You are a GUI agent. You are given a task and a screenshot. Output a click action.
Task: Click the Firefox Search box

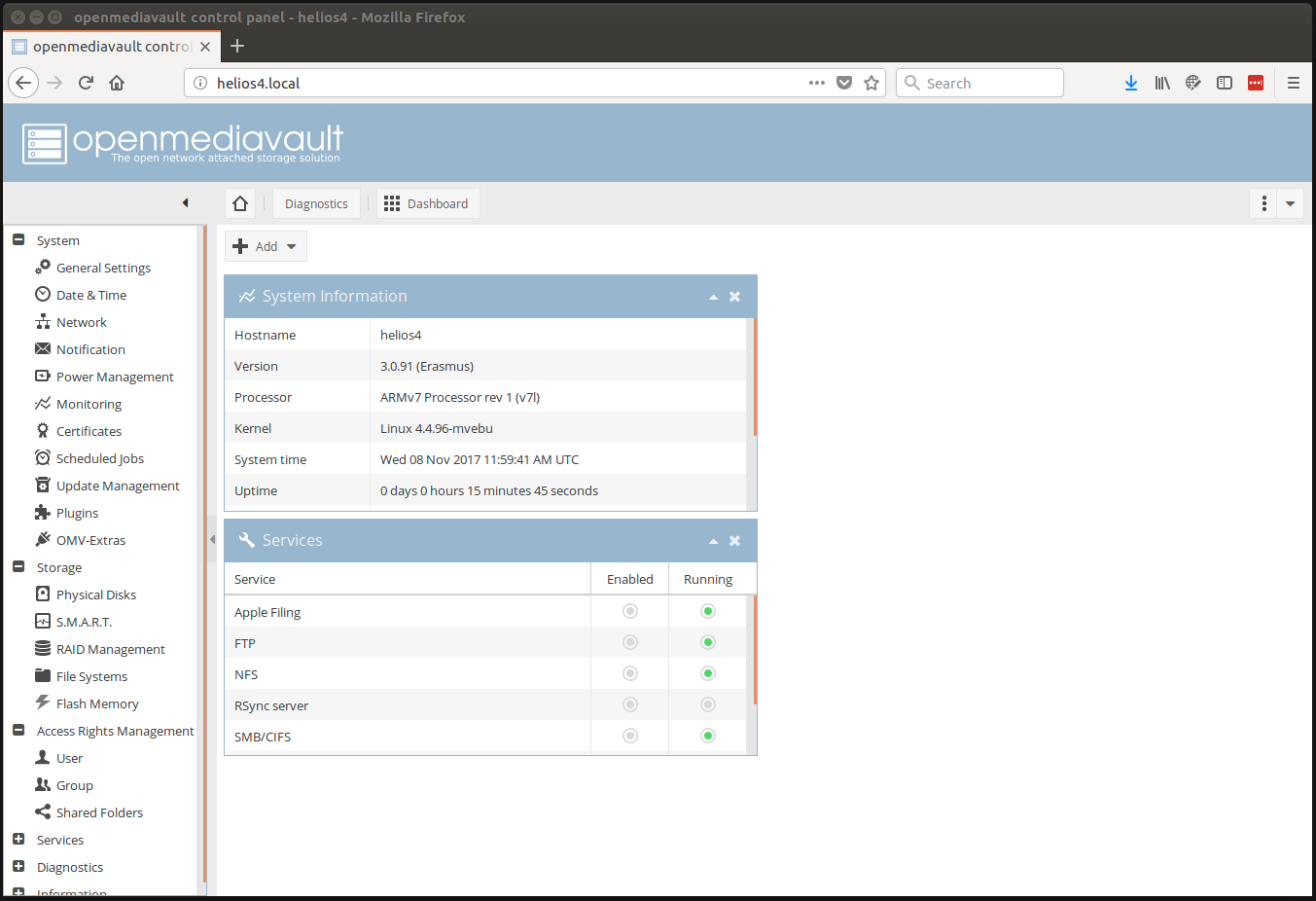pos(979,83)
